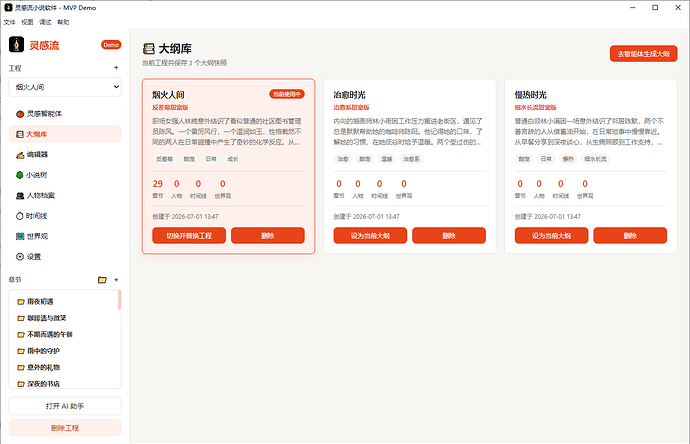Open the 帮助 menu
Image resolution: width=690 pixels, height=444 pixels.
[x=63, y=22]
